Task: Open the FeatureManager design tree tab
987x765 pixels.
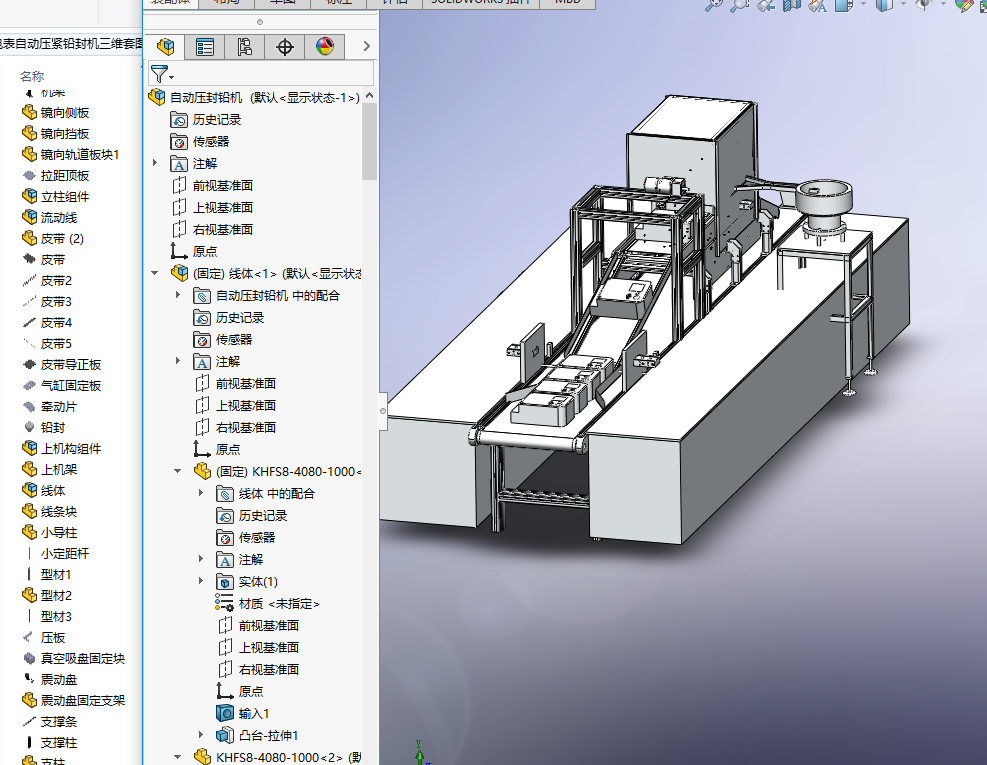Action: [166, 46]
